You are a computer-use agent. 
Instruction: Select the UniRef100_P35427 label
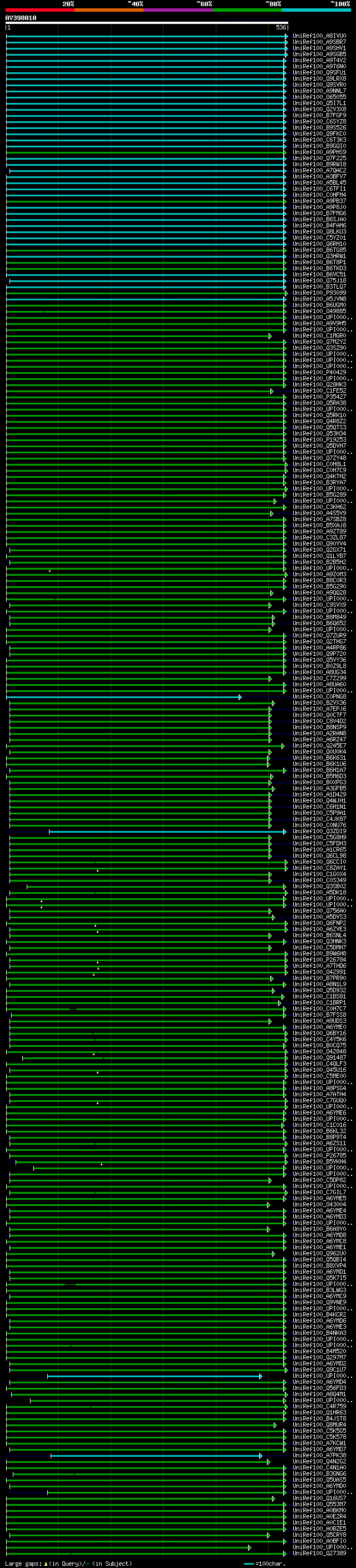point(319,397)
